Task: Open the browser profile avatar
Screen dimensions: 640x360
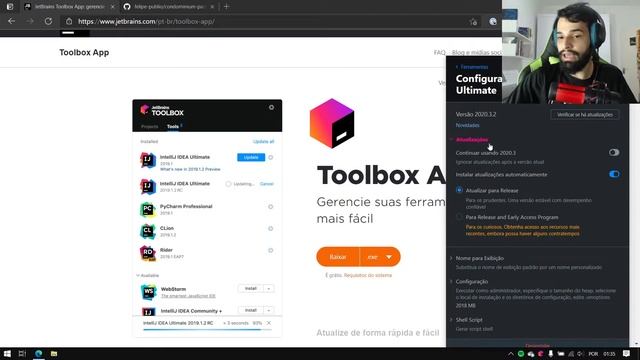Action: pos(493,21)
